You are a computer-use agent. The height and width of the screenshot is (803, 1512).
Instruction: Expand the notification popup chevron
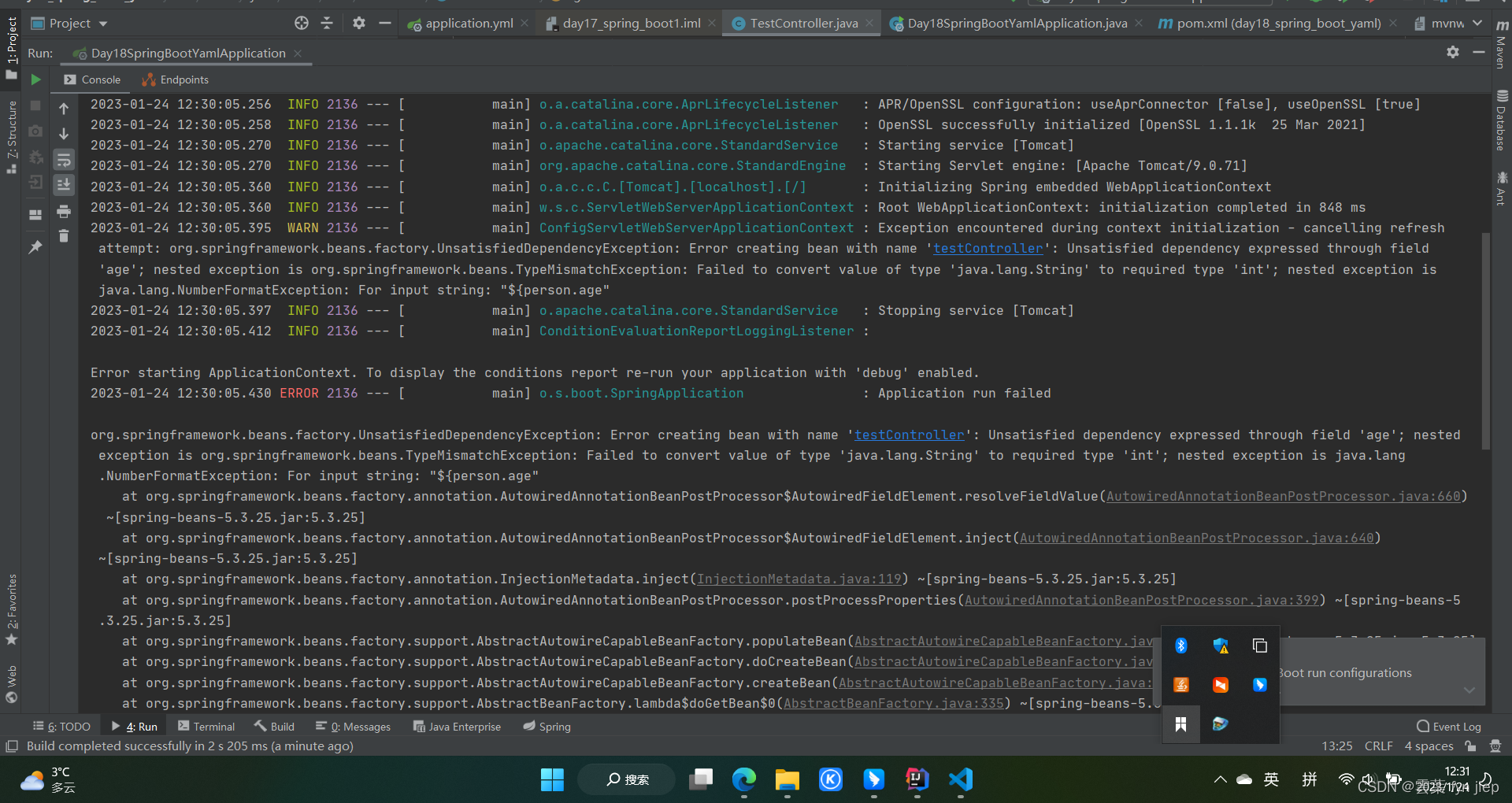point(1469,690)
